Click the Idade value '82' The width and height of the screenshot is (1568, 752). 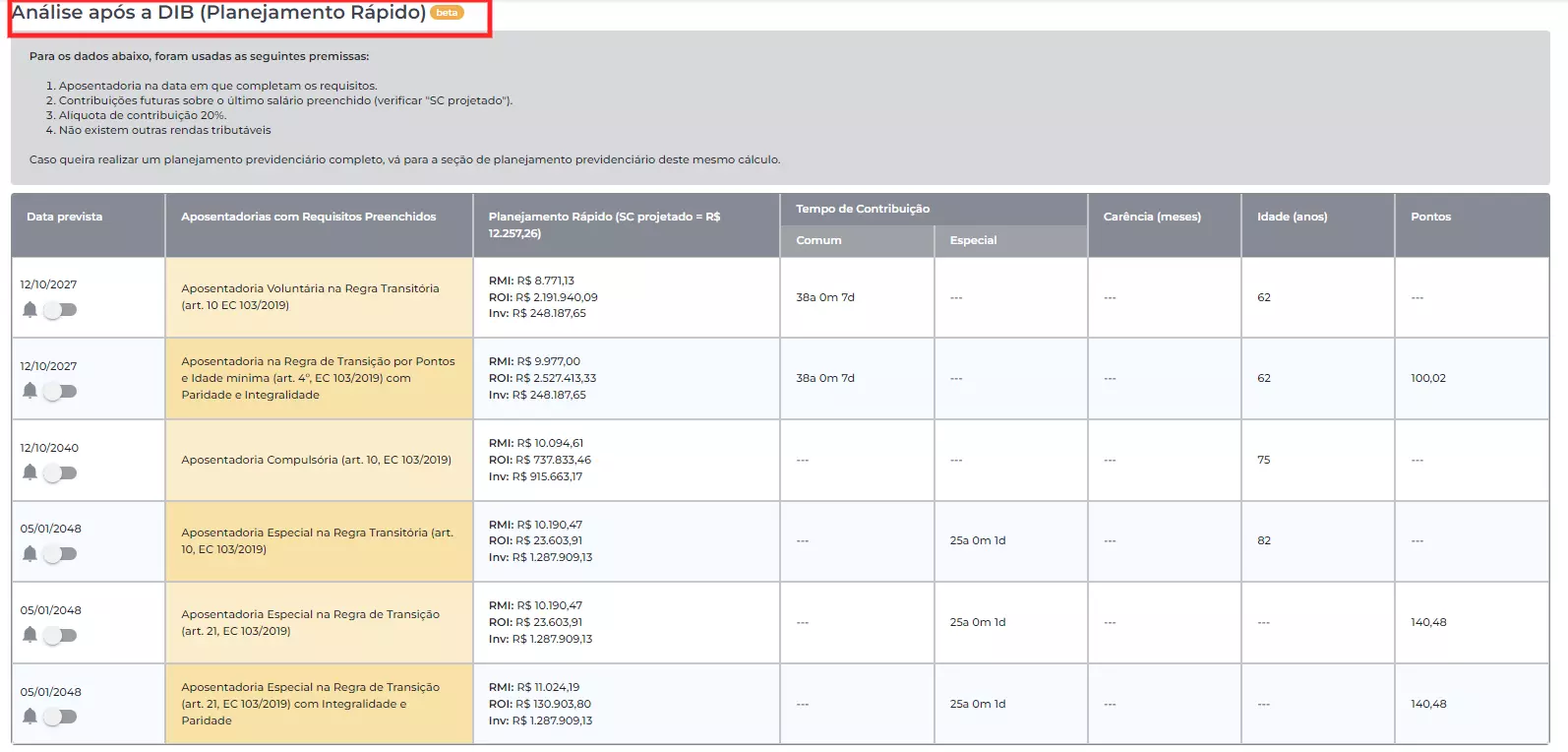click(1264, 540)
